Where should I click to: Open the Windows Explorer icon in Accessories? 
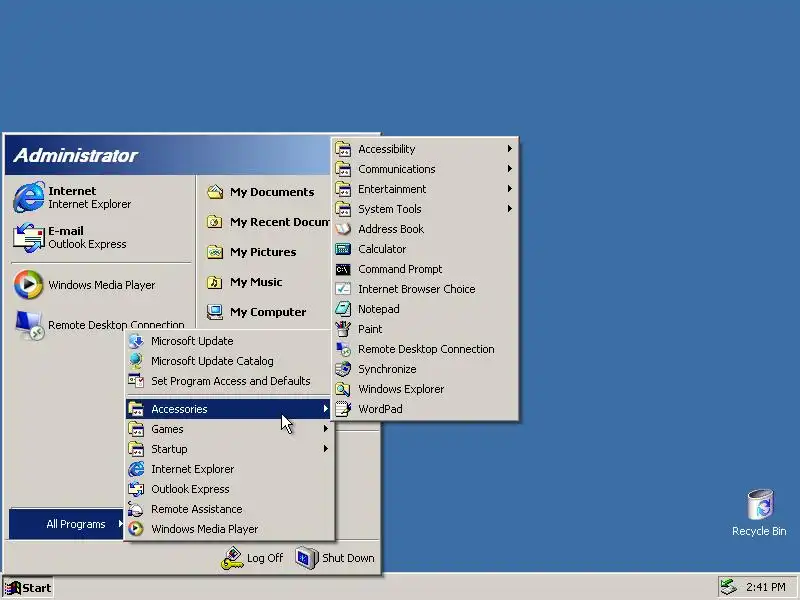point(343,389)
